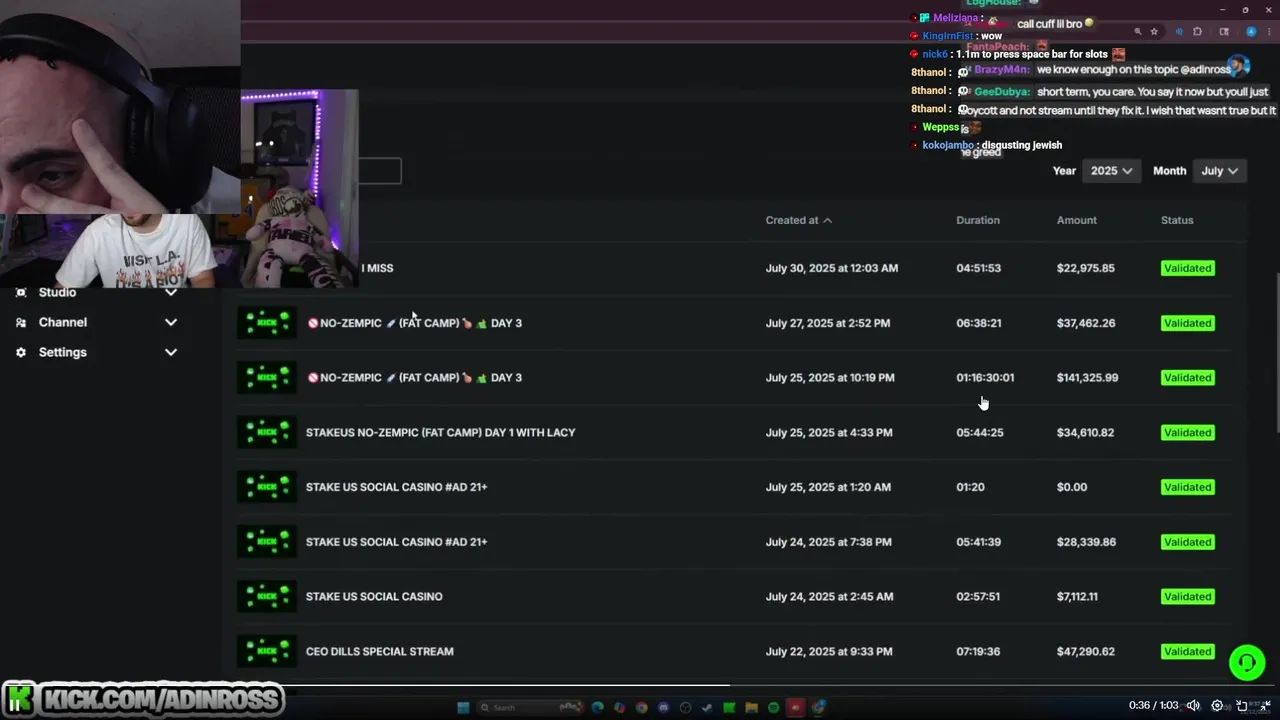Click the Duration column header
The width and height of the screenshot is (1280, 720).
978,220
